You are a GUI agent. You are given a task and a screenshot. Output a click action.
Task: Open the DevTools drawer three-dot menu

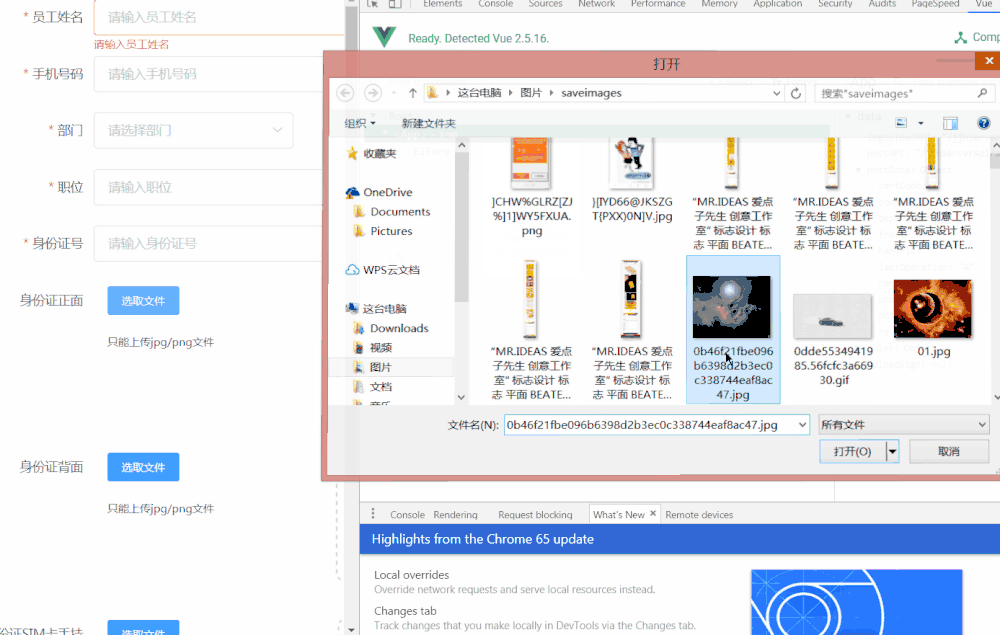[x=373, y=514]
